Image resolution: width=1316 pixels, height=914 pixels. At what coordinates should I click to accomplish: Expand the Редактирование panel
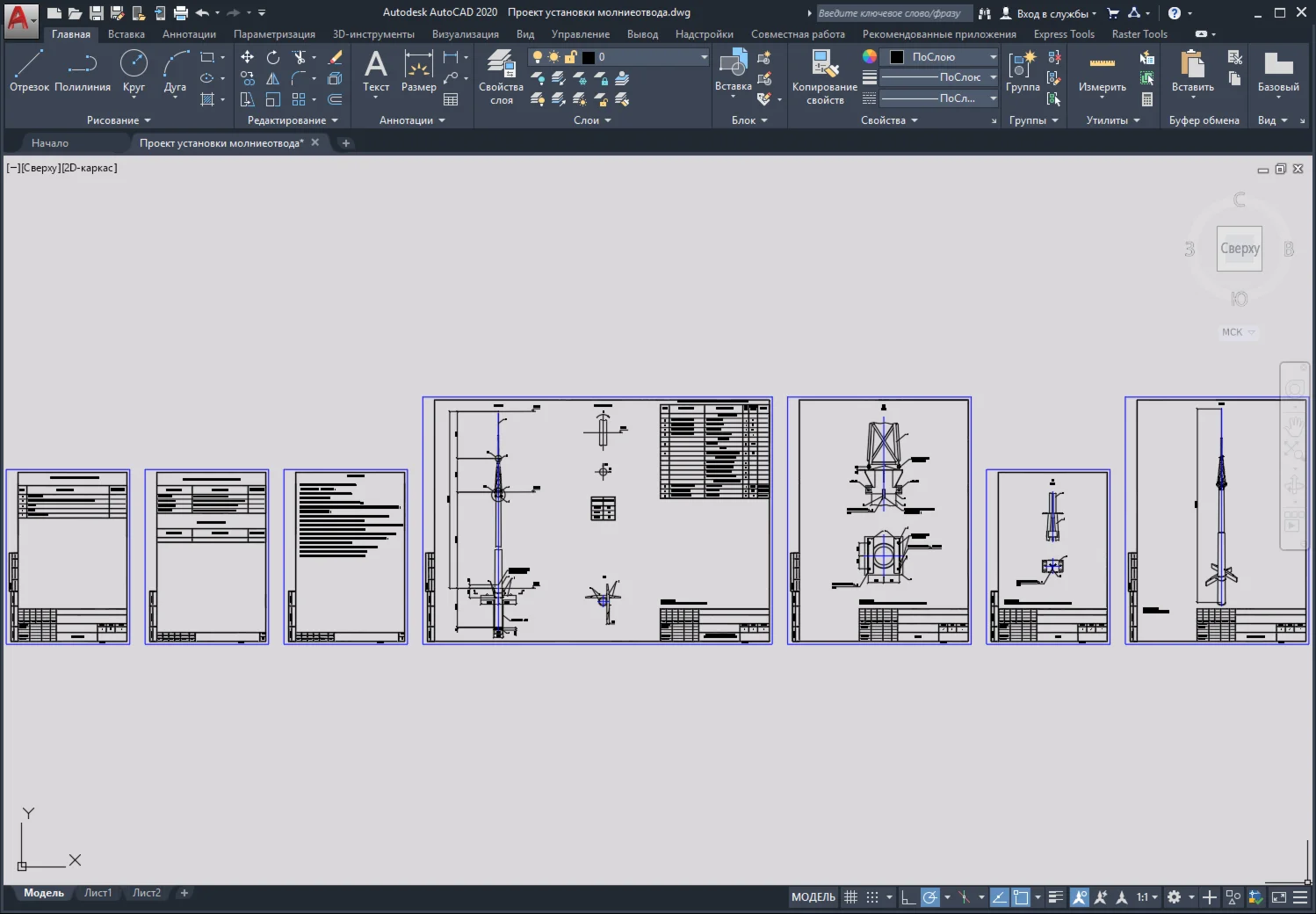point(293,120)
